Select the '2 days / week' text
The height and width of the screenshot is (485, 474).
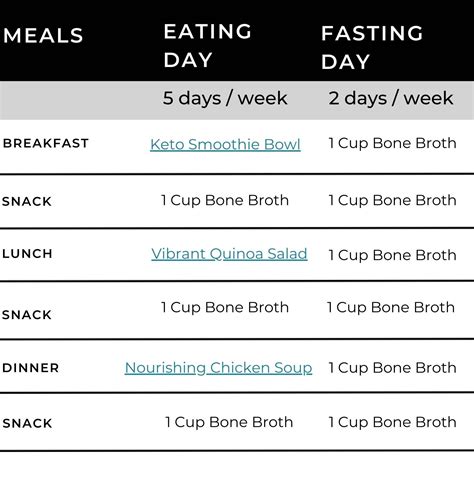(x=391, y=98)
